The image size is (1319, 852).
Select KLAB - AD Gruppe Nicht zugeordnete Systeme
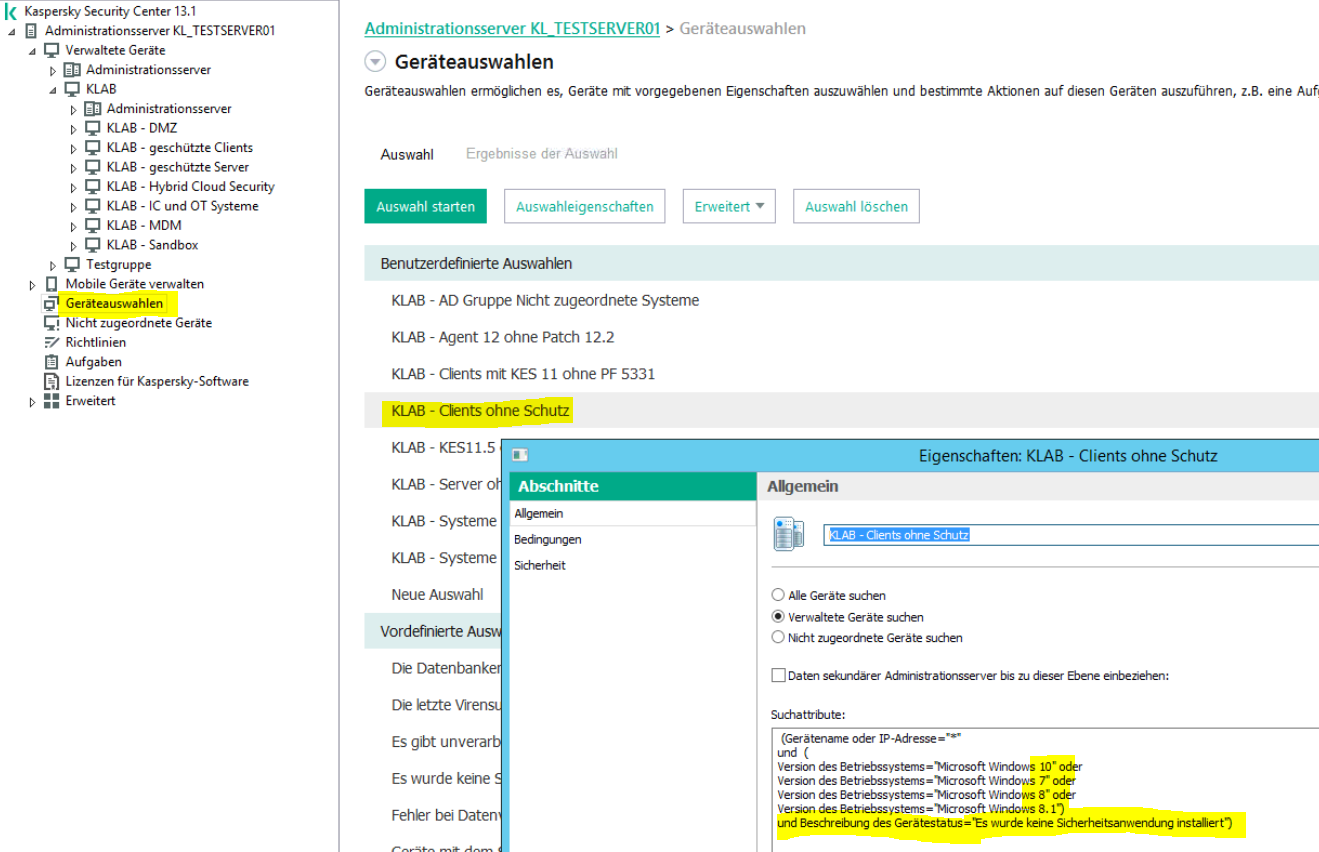tap(546, 300)
